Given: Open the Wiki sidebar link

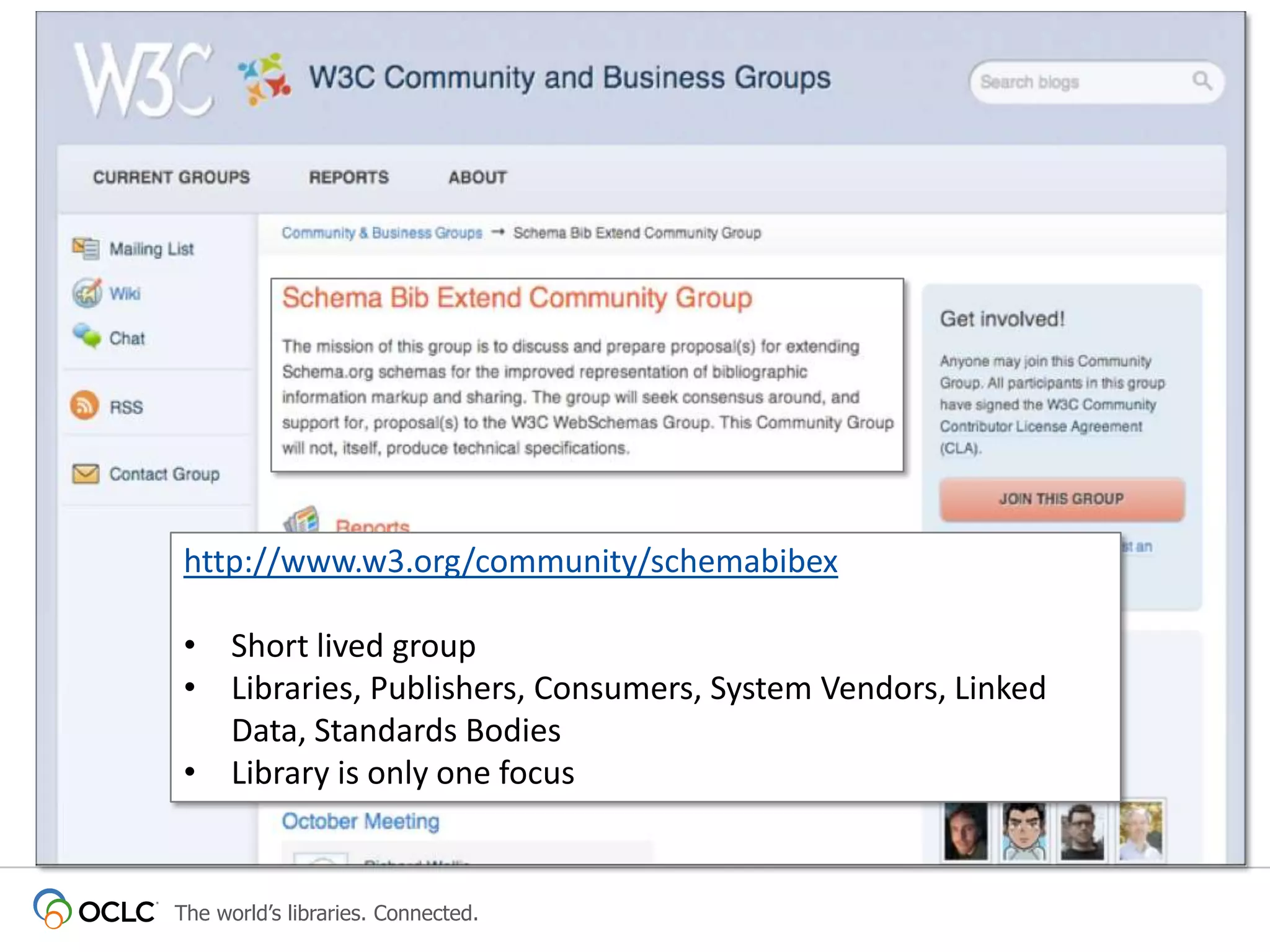Looking at the screenshot, I should [125, 293].
